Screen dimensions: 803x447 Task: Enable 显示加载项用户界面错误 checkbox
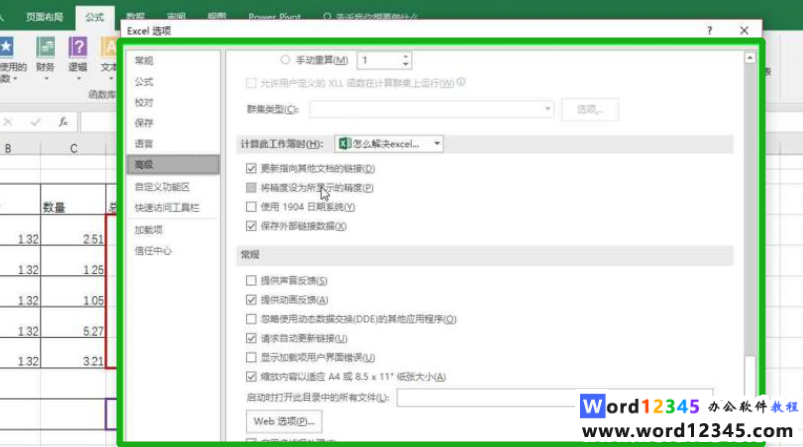(251, 357)
